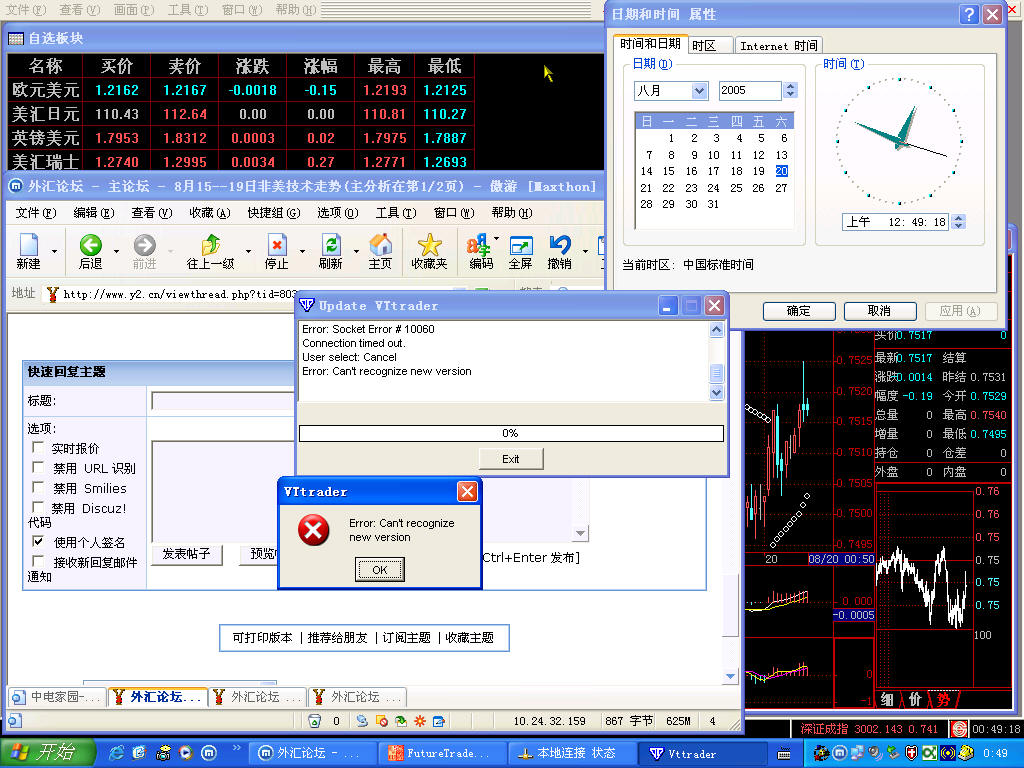Click OK in the VTtrader error dialog
Image resolution: width=1024 pixels, height=768 pixels.
(379, 569)
